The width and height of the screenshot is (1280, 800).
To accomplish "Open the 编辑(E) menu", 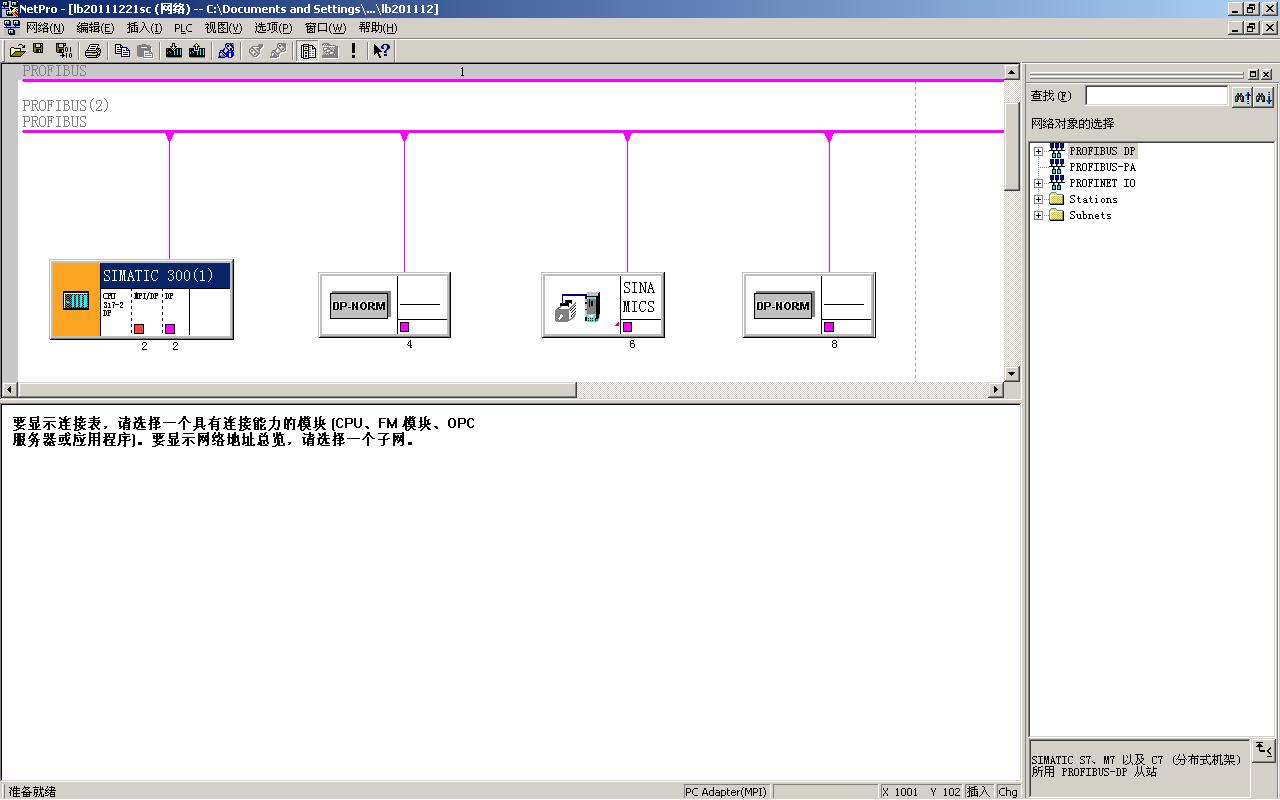I will pyautogui.click(x=95, y=28).
